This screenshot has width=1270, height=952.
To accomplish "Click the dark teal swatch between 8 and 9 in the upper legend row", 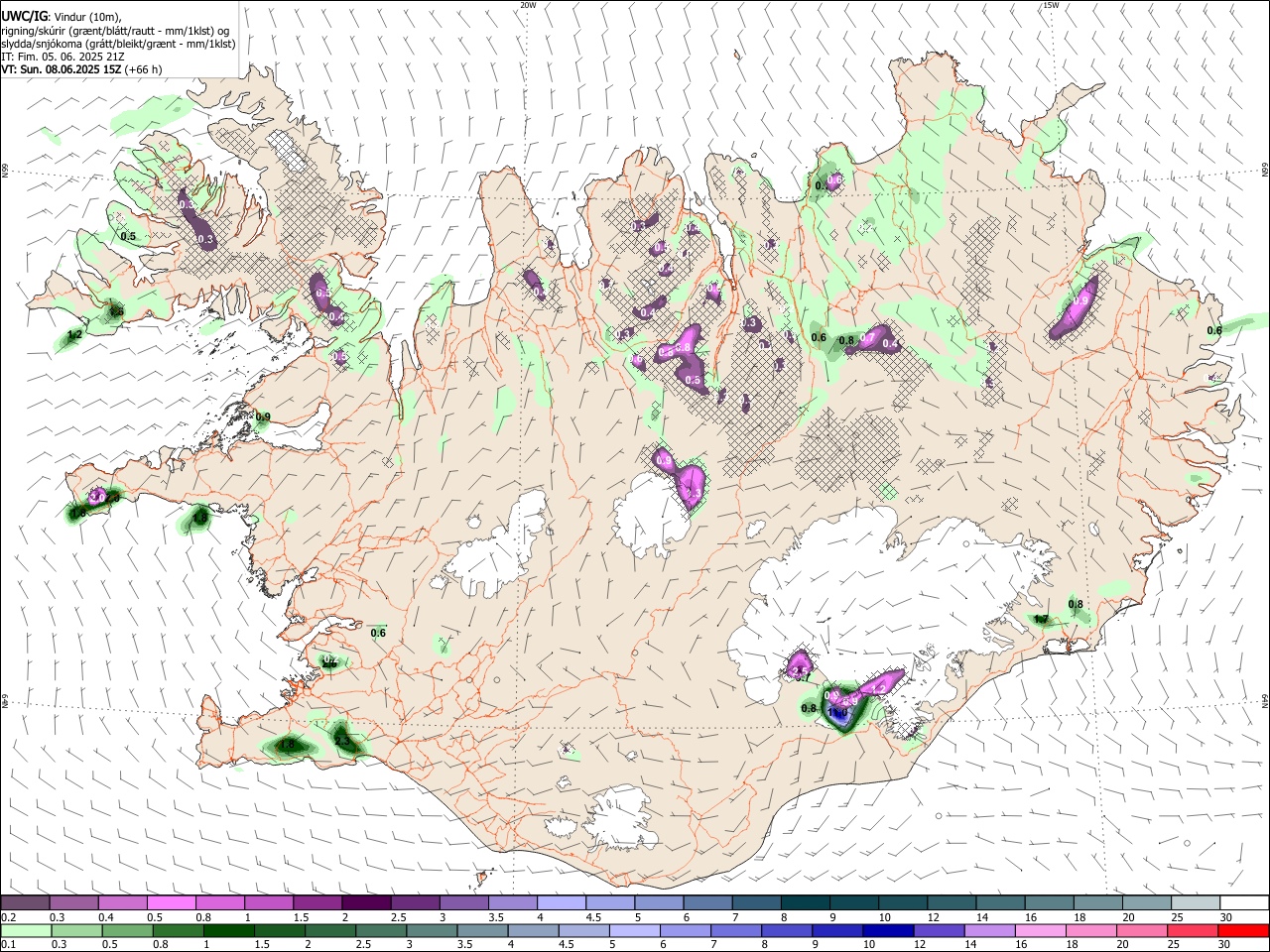I will click(x=806, y=902).
